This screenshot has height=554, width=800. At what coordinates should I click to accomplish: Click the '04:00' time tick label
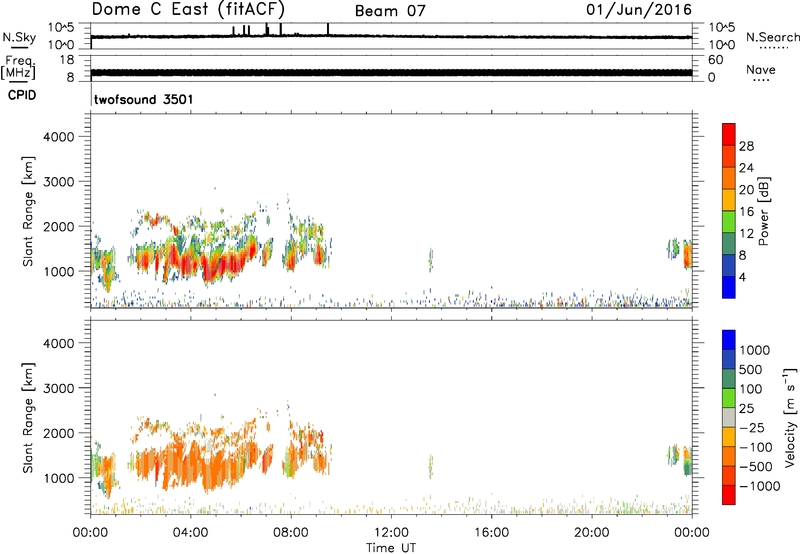(190, 533)
